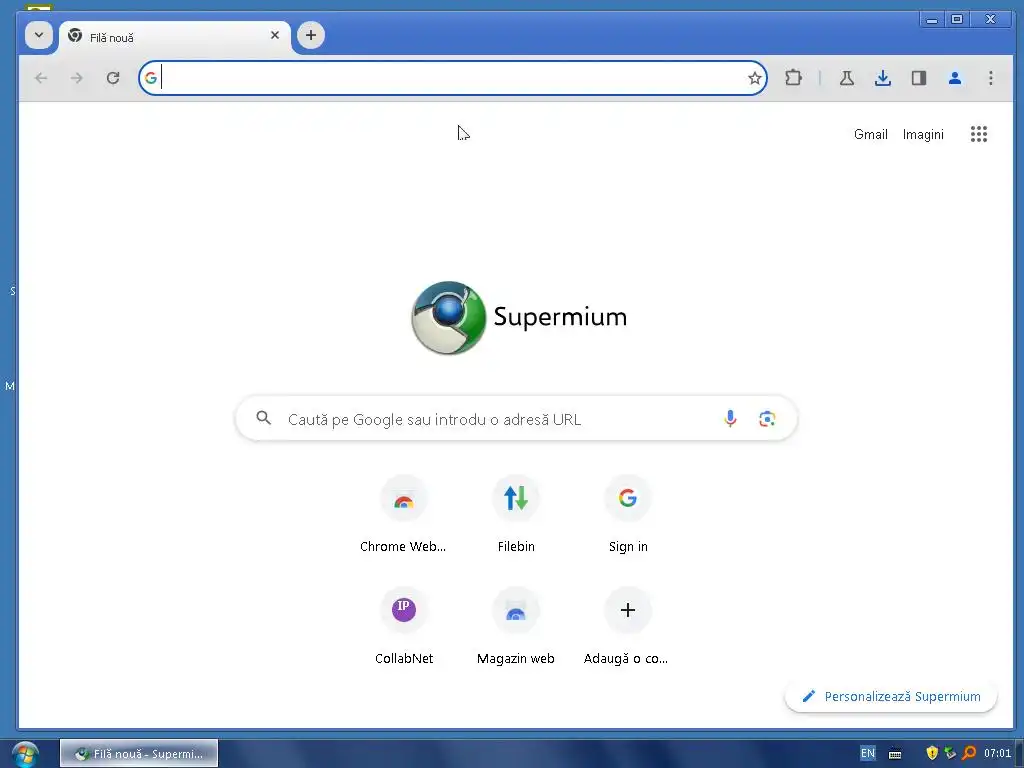
Task: Open the Imagini link
Action: click(923, 135)
